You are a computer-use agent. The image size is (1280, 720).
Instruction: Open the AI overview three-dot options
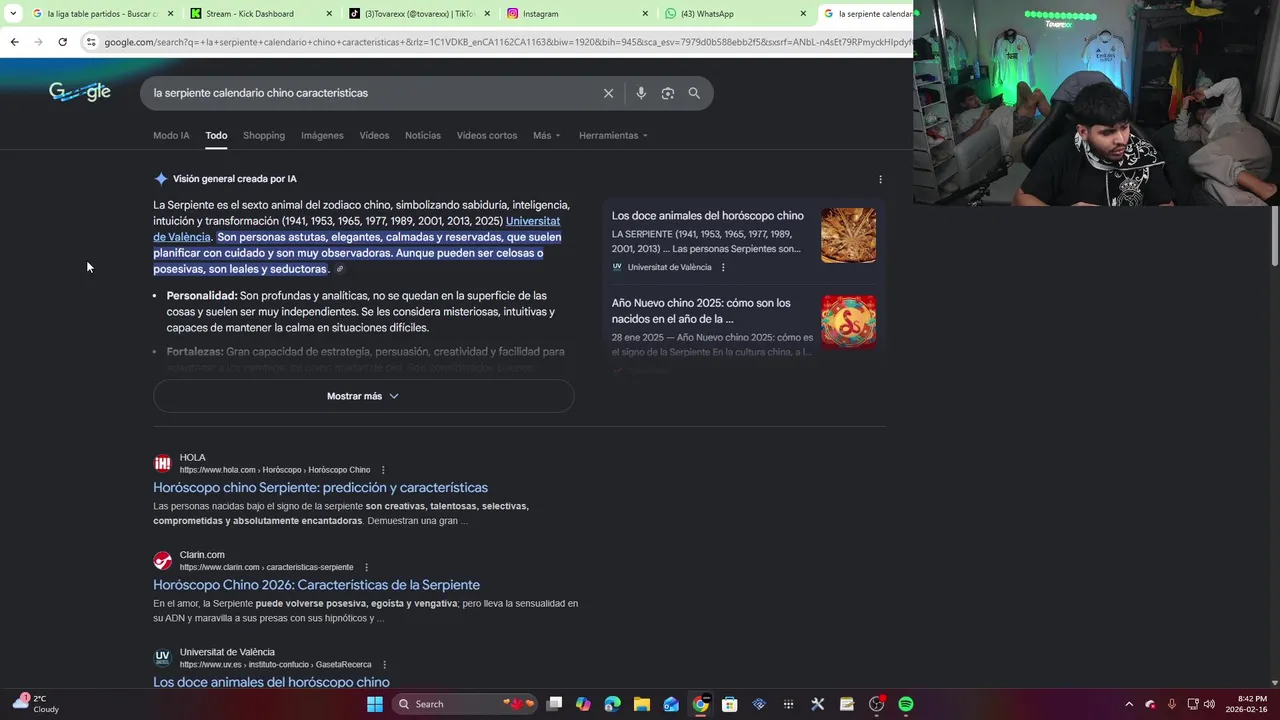[x=880, y=179]
